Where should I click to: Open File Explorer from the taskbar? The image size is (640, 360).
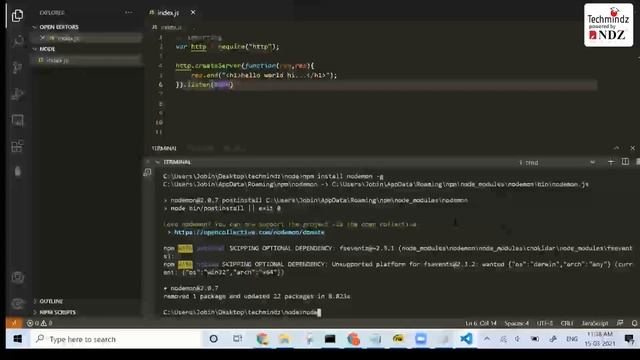(x=284, y=339)
